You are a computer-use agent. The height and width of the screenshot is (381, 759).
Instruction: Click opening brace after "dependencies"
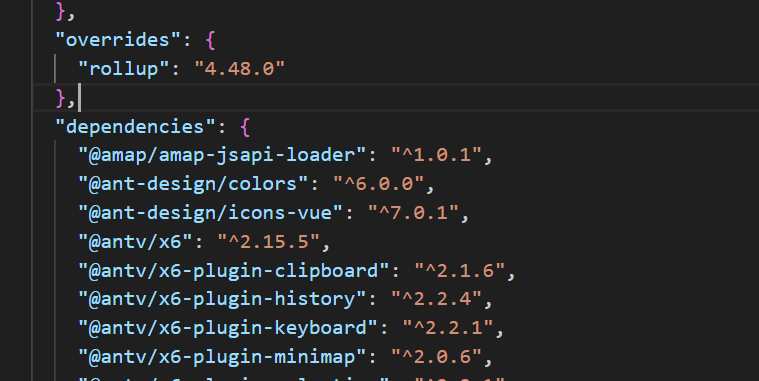coord(245,127)
